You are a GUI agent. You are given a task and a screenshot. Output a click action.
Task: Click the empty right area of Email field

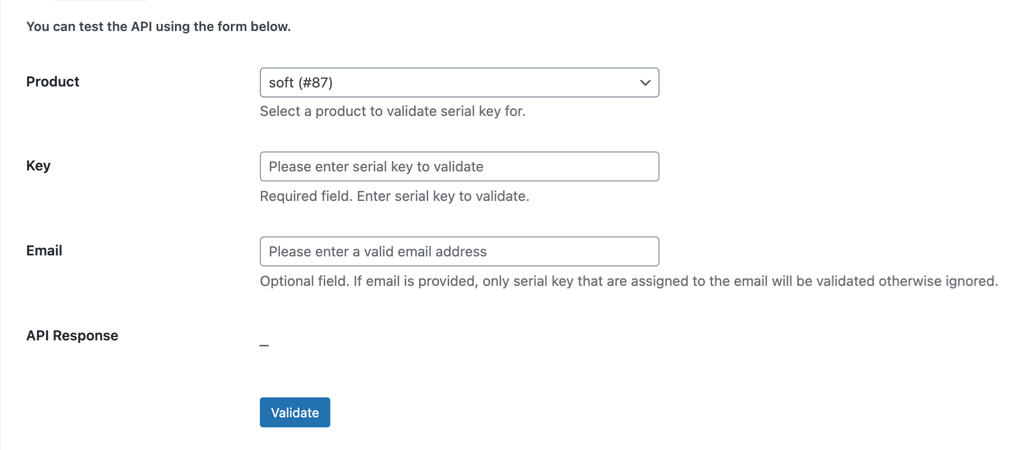pos(572,251)
